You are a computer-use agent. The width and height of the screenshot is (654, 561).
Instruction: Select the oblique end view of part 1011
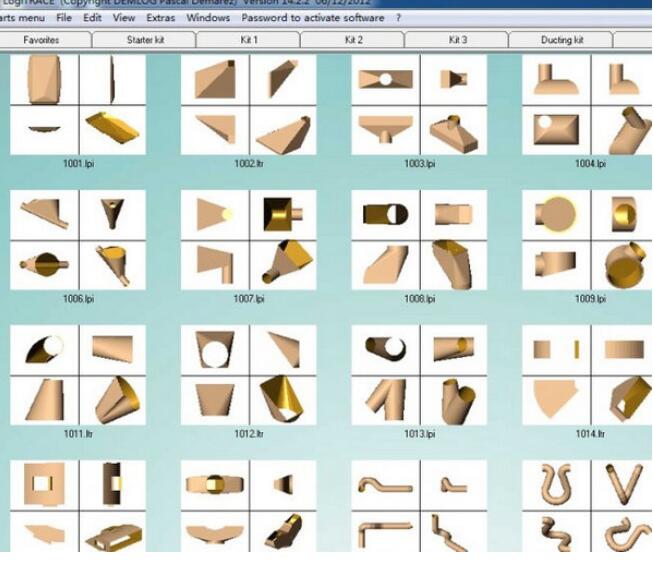pyautogui.click(x=44, y=350)
